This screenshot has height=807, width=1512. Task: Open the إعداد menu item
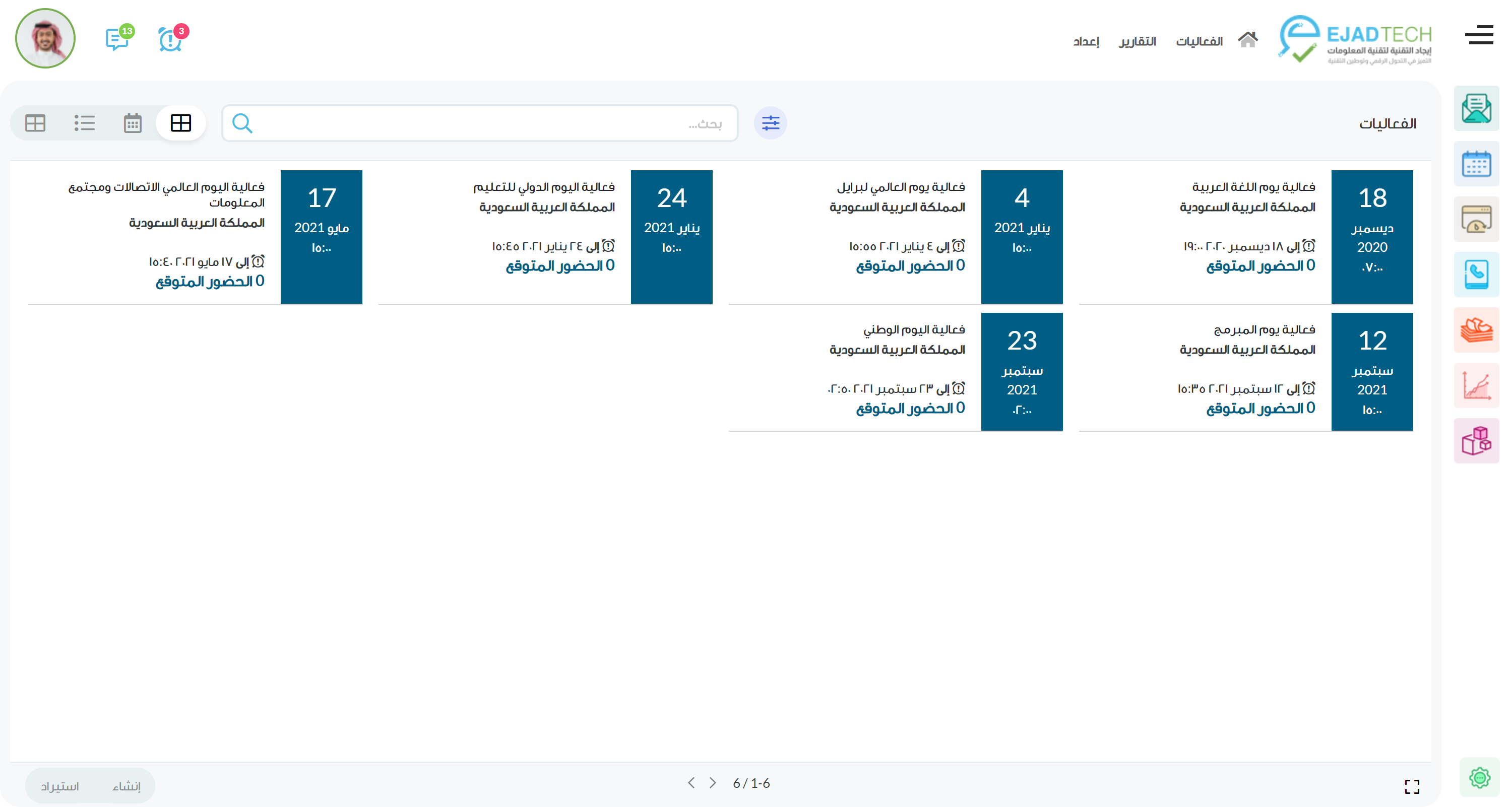(x=1088, y=41)
